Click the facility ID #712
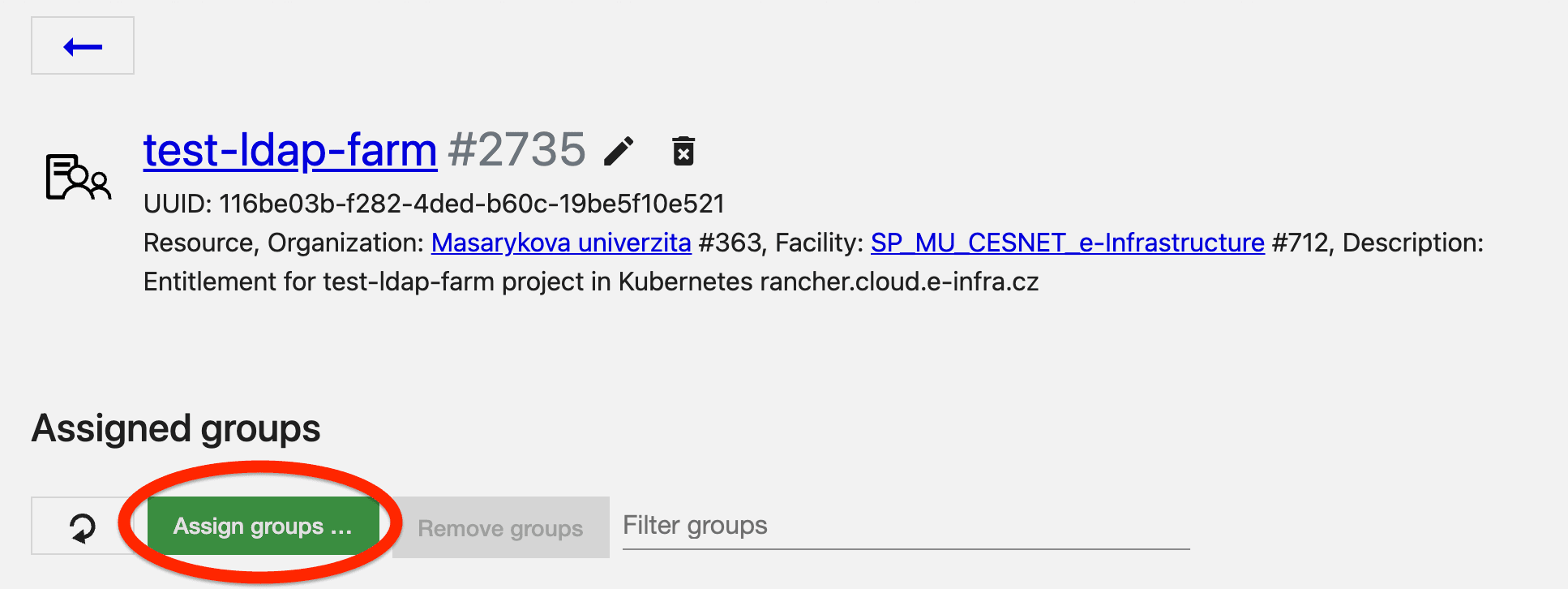Image resolution: width=1568 pixels, height=589 pixels. pos(1300,243)
